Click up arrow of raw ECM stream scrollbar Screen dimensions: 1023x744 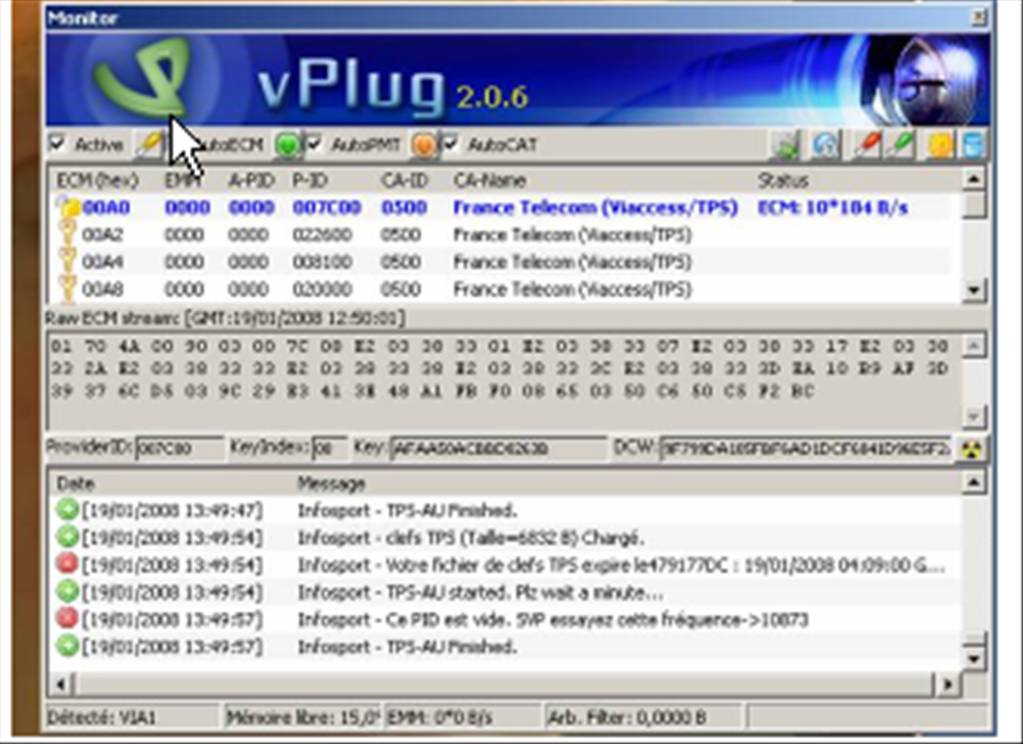coord(973,345)
